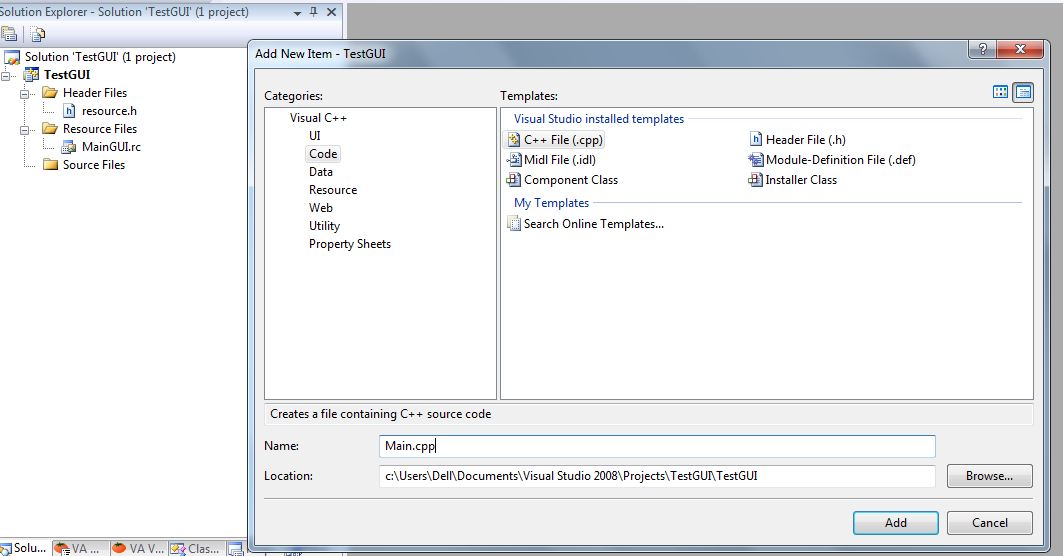Click the Resource Files folder icon

point(50,128)
